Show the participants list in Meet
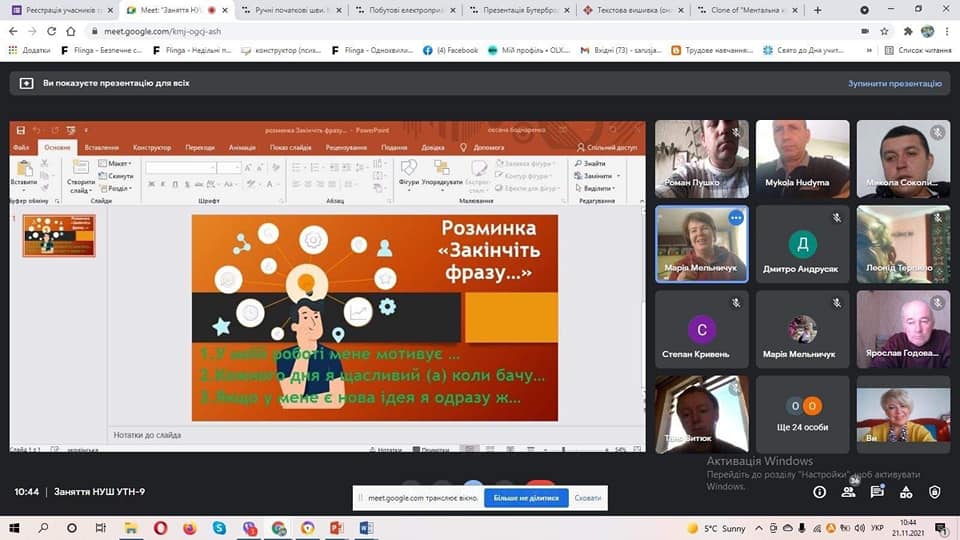Image resolution: width=960 pixels, height=540 pixels. (848, 492)
